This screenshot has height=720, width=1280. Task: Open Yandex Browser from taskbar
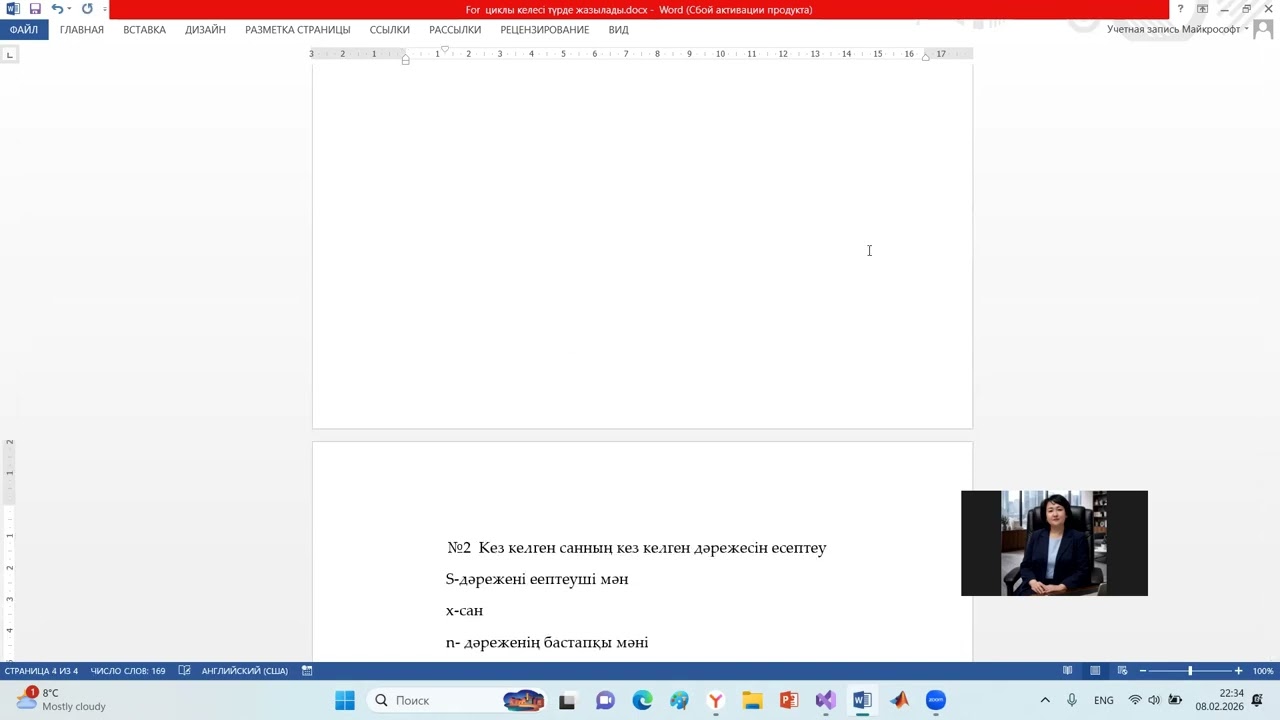click(716, 700)
